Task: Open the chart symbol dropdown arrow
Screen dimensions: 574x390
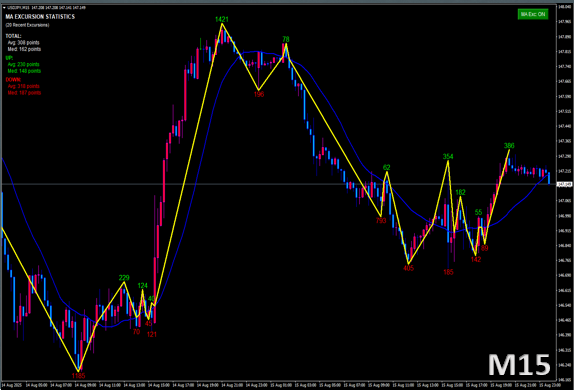Action: 4,7
